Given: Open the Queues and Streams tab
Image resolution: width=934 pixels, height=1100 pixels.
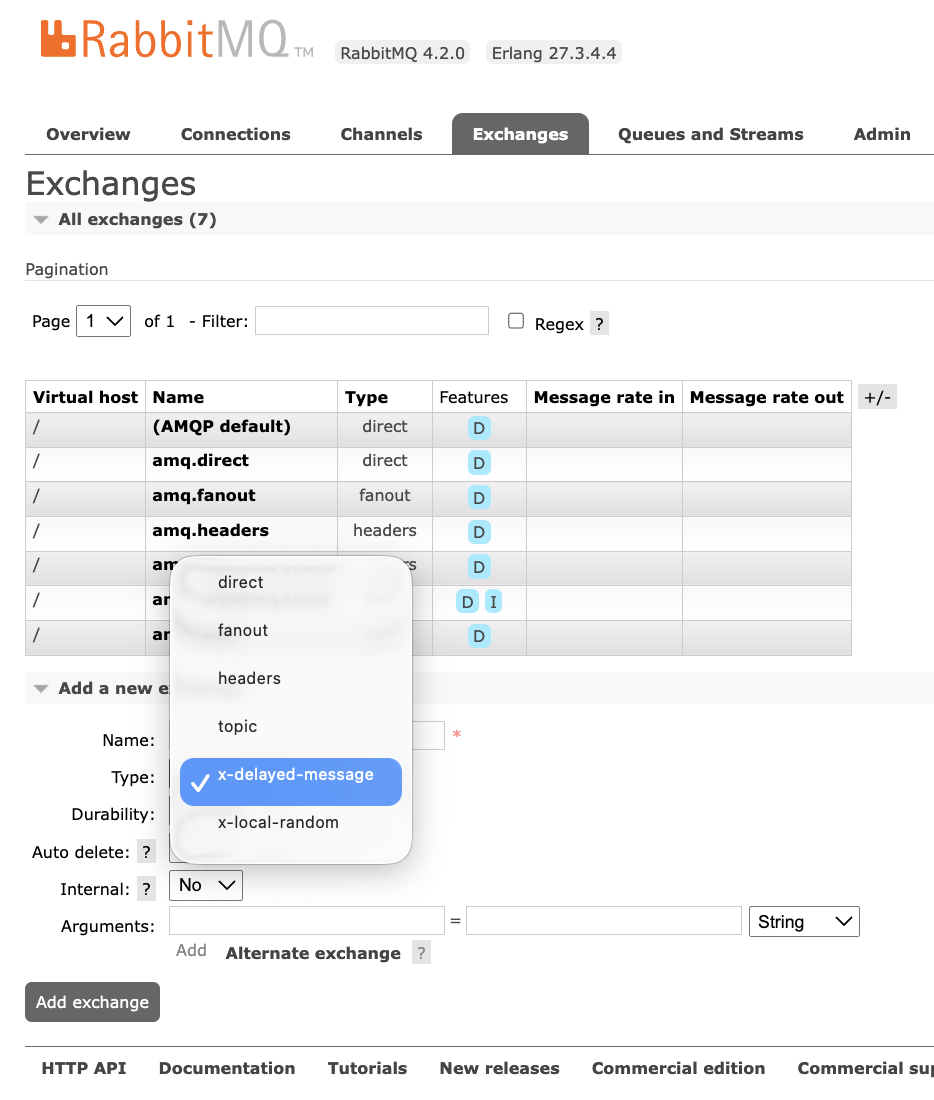Looking at the screenshot, I should tap(710, 133).
